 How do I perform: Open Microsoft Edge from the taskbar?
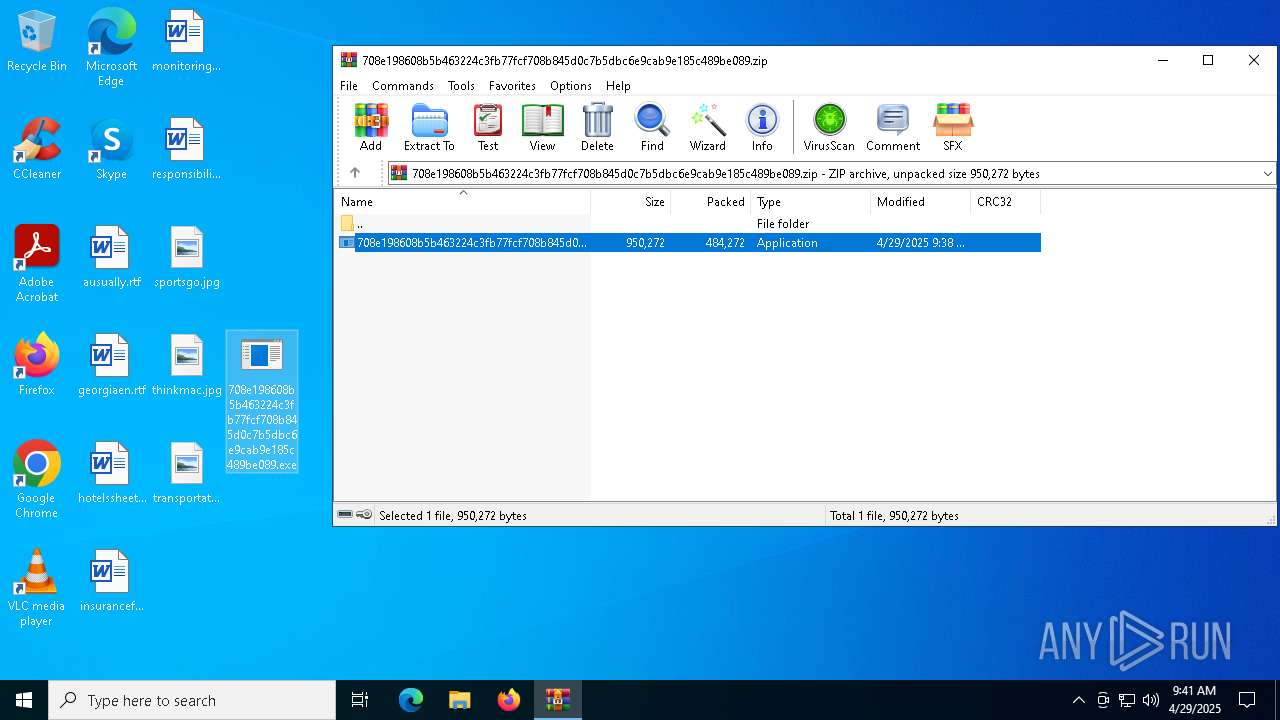(411, 700)
